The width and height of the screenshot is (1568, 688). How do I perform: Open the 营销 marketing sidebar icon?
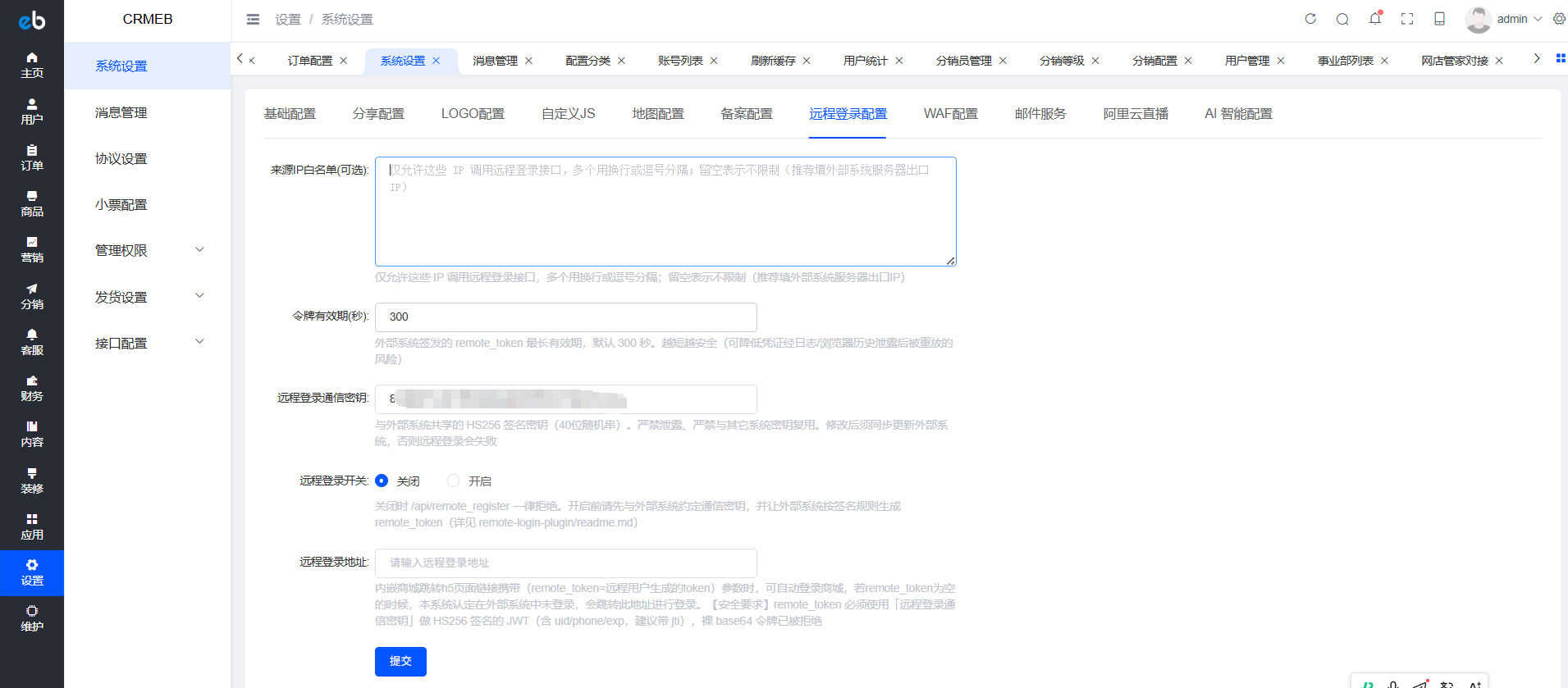pyautogui.click(x=32, y=249)
